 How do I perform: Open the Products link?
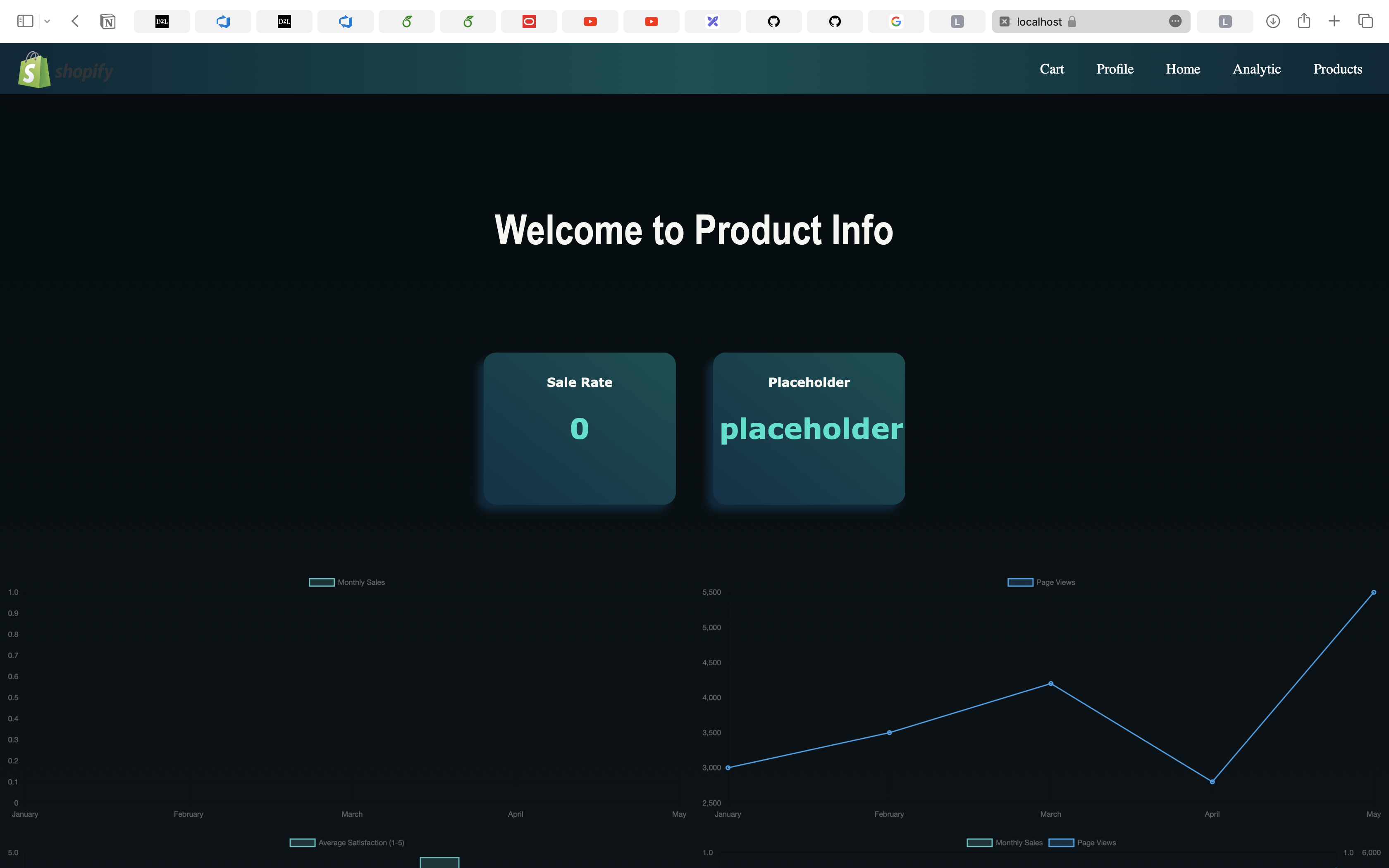pyautogui.click(x=1337, y=69)
